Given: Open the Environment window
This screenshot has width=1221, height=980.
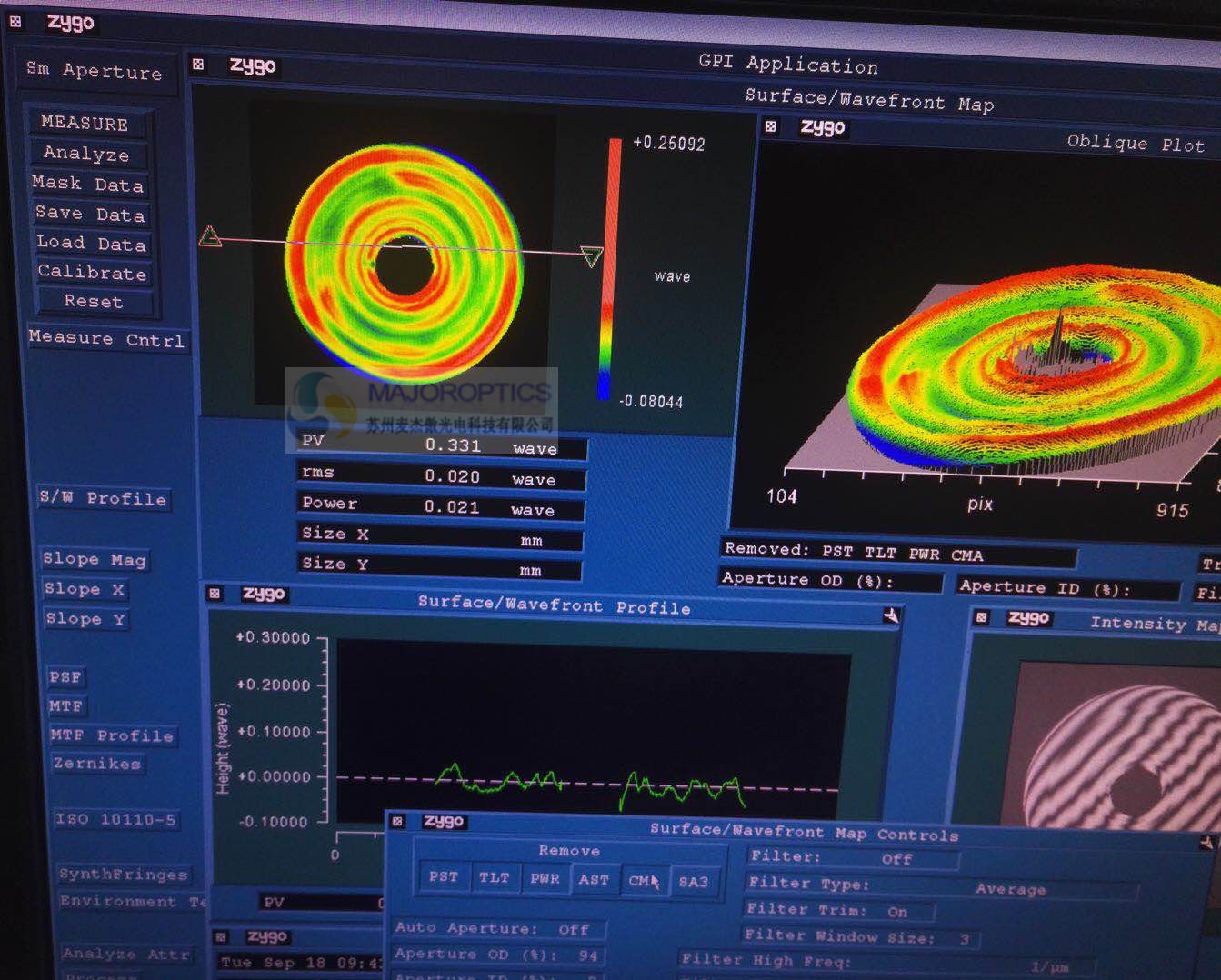Looking at the screenshot, I should [133, 902].
